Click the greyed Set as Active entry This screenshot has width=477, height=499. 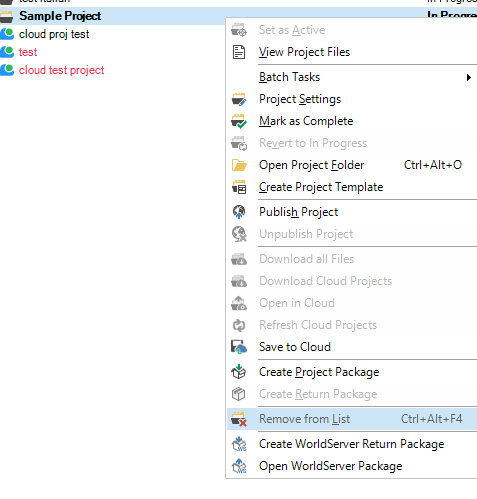352,30
